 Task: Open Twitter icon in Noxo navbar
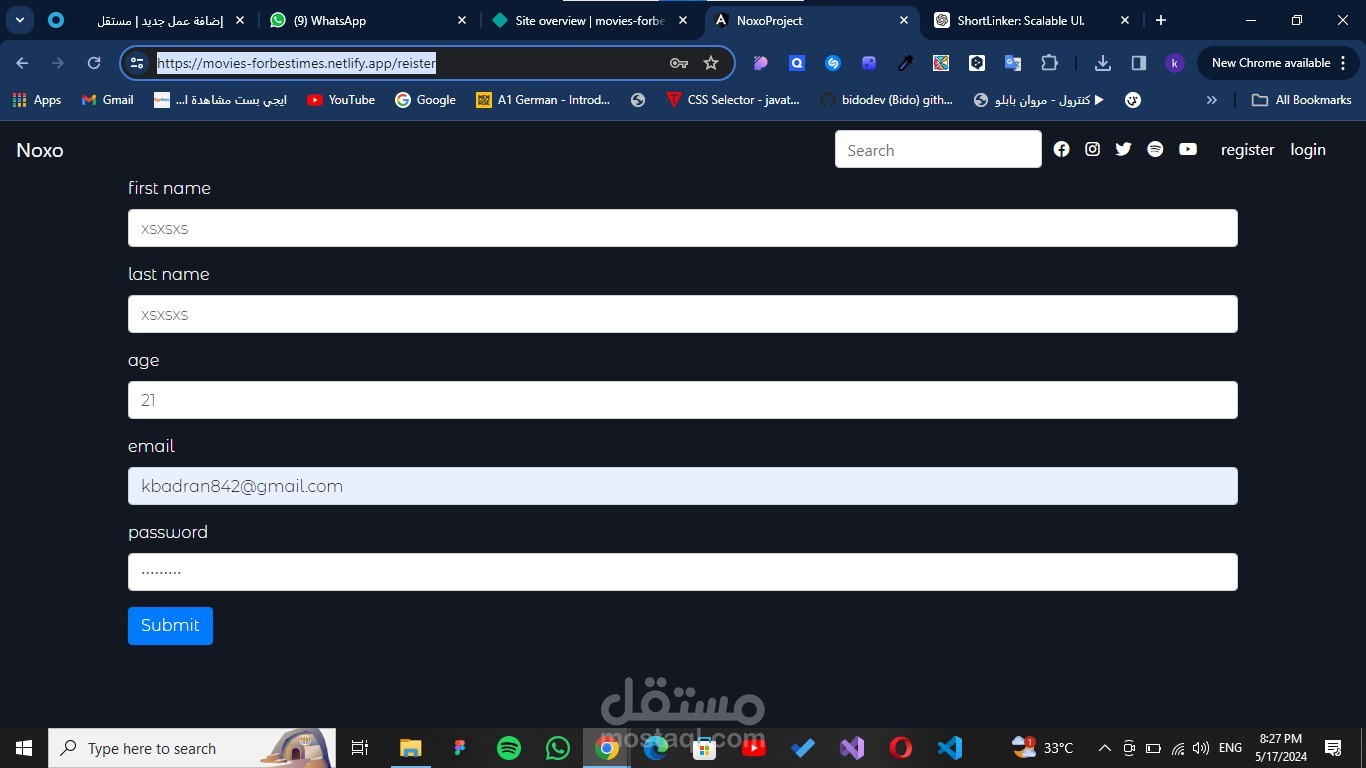point(1123,149)
